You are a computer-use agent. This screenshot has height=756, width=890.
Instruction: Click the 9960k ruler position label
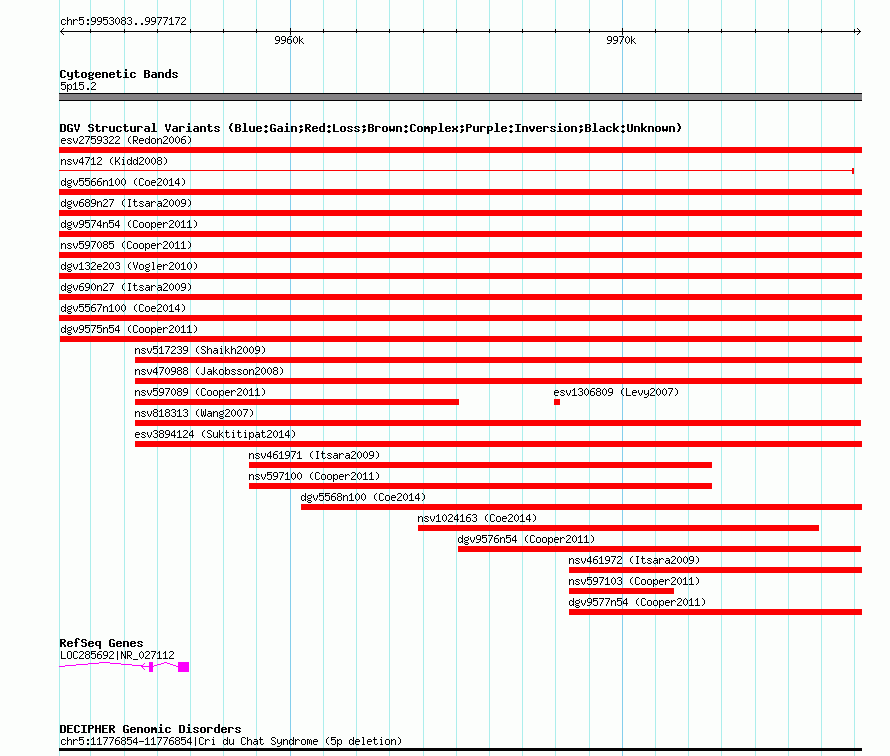289,40
